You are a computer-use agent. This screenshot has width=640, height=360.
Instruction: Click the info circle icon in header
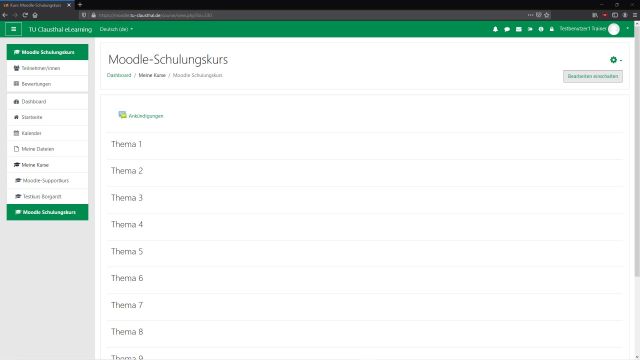coord(541,29)
